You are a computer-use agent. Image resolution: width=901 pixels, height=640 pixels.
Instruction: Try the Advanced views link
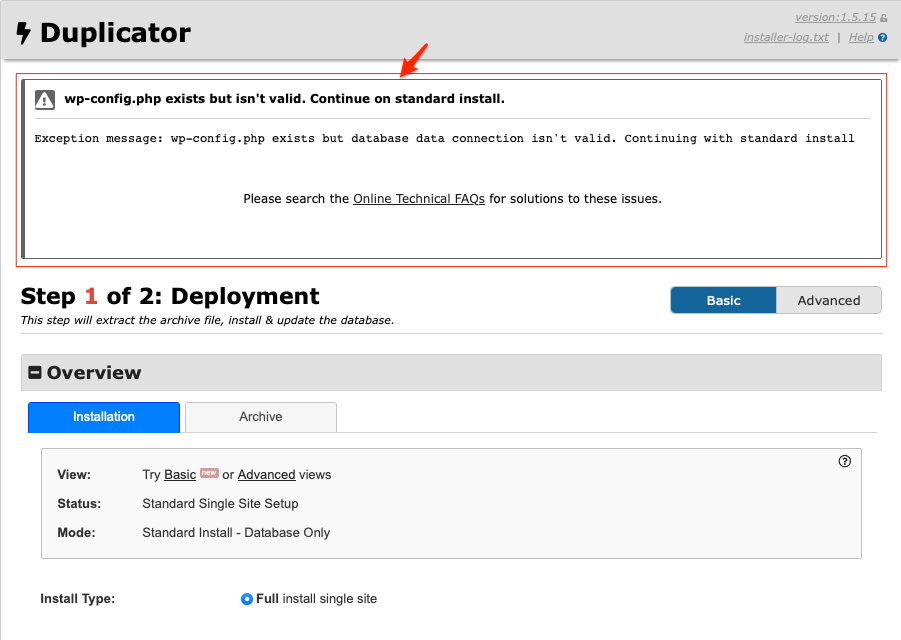coord(266,475)
